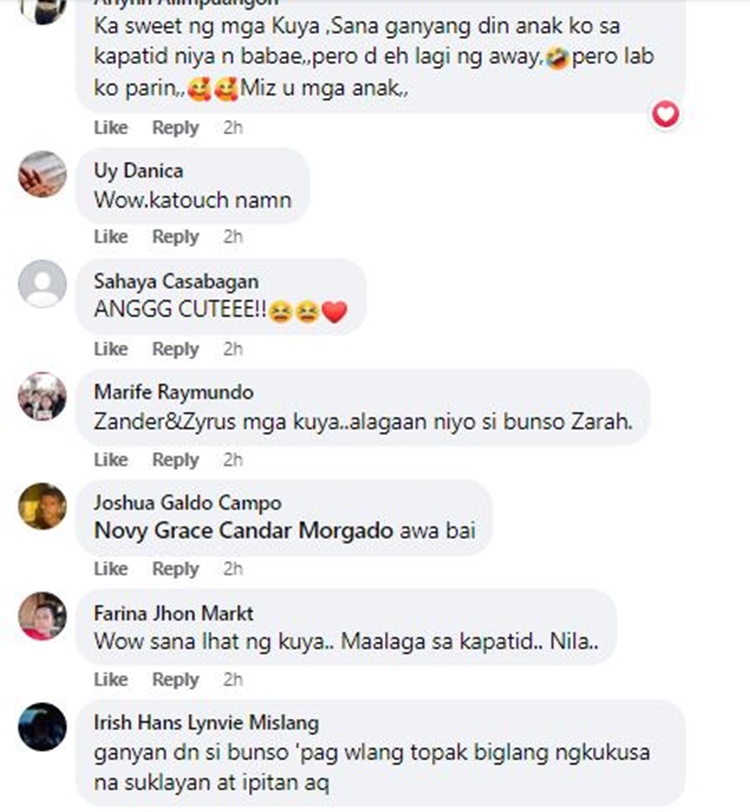750x812 pixels.
Task: Open Irish Hans Lynvie Mislang's name link
Action: tap(206, 723)
